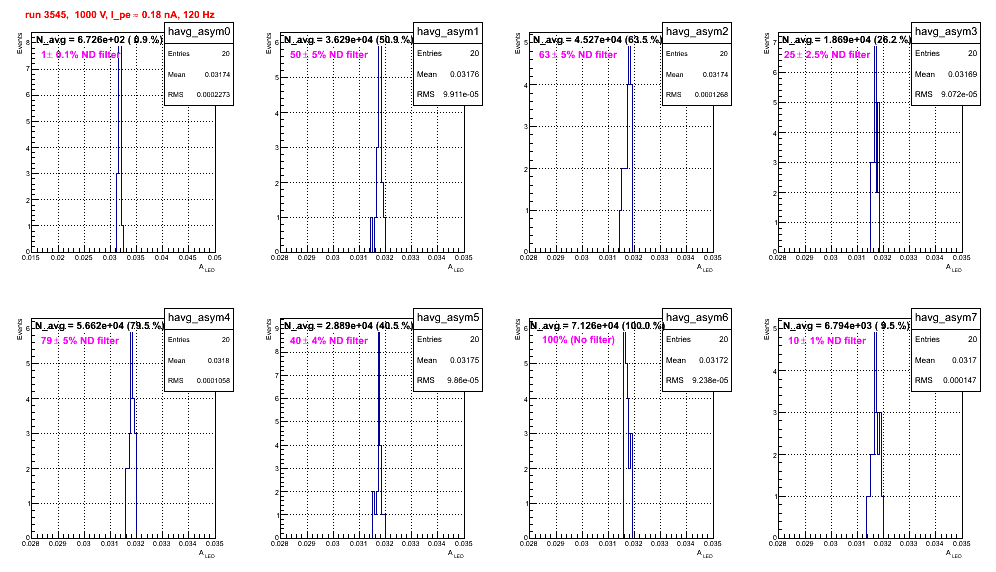Viewport: 996px width, 572px height.
Task: Click Entries 20 row in havg_asym7 box
Action: click(x=946, y=340)
